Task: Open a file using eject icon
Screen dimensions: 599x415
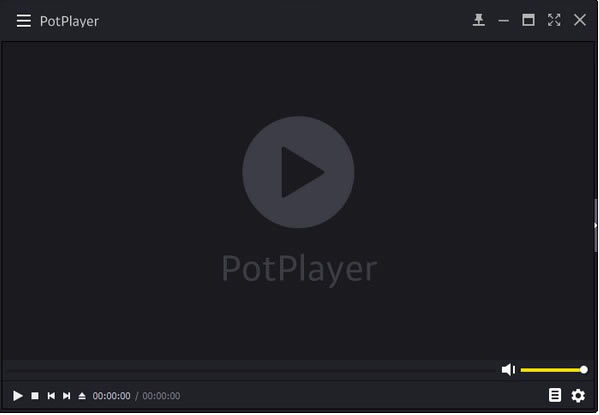Action: [x=82, y=396]
